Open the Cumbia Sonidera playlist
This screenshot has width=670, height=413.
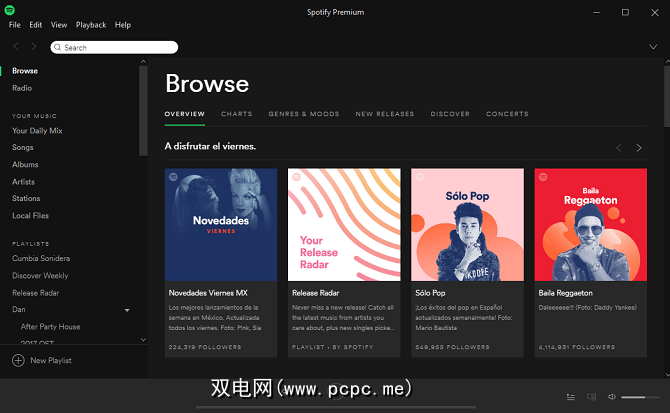[41, 258]
